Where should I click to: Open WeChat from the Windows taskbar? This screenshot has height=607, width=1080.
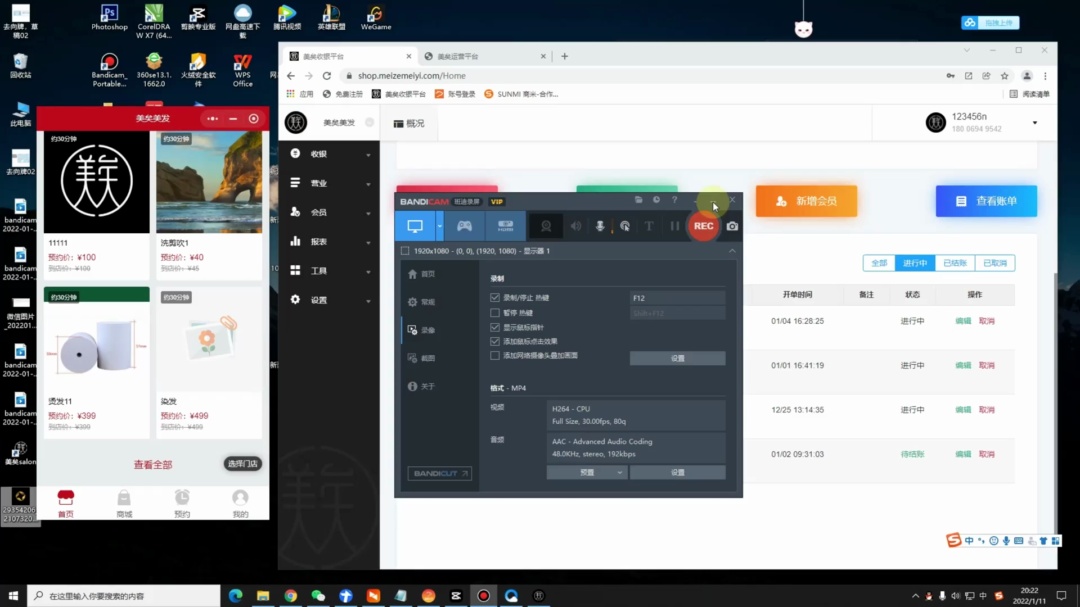click(318, 596)
